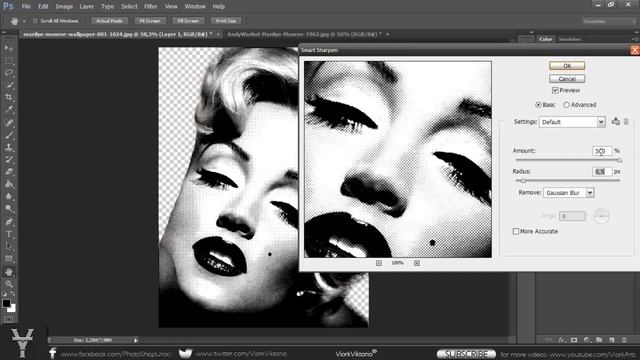This screenshot has width=640, height=360.
Task: Click the layer fx styles icon
Action: [562, 340]
